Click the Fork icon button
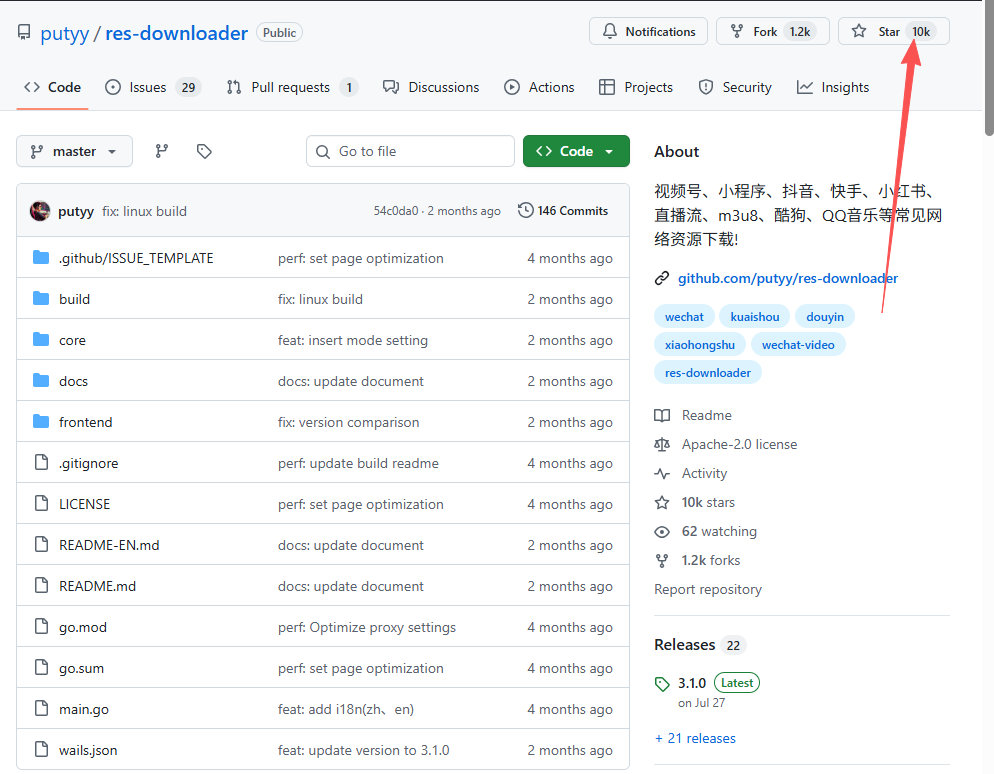This screenshot has height=774, width=994. click(737, 31)
